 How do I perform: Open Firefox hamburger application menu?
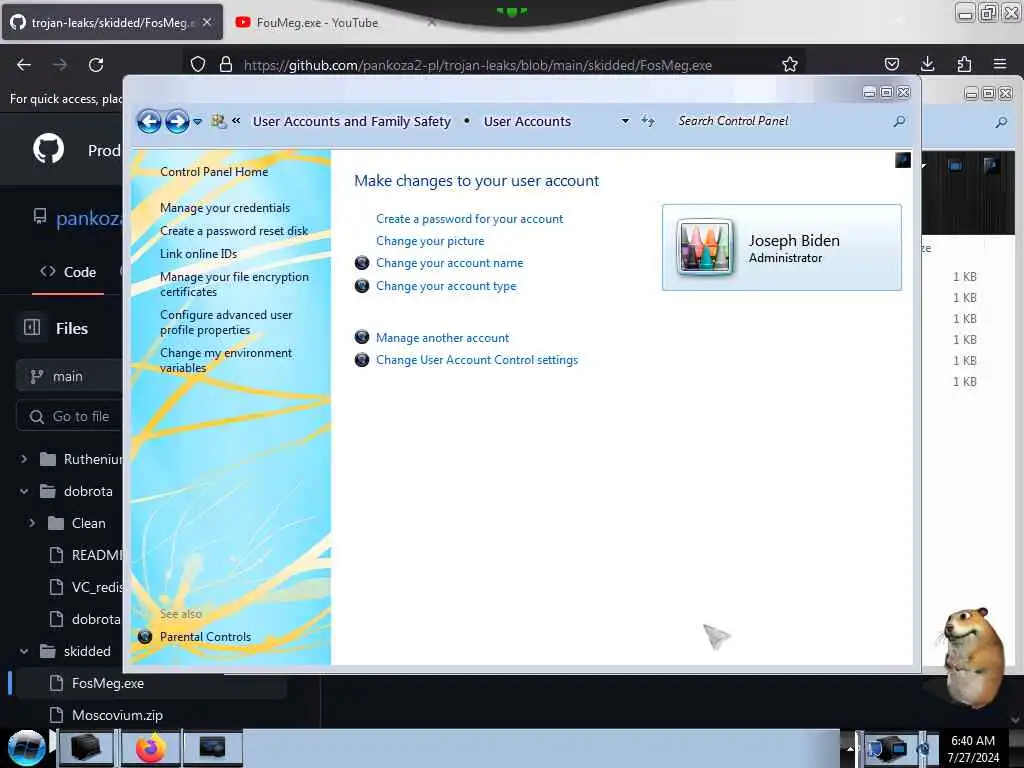click(x=1000, y=64)
